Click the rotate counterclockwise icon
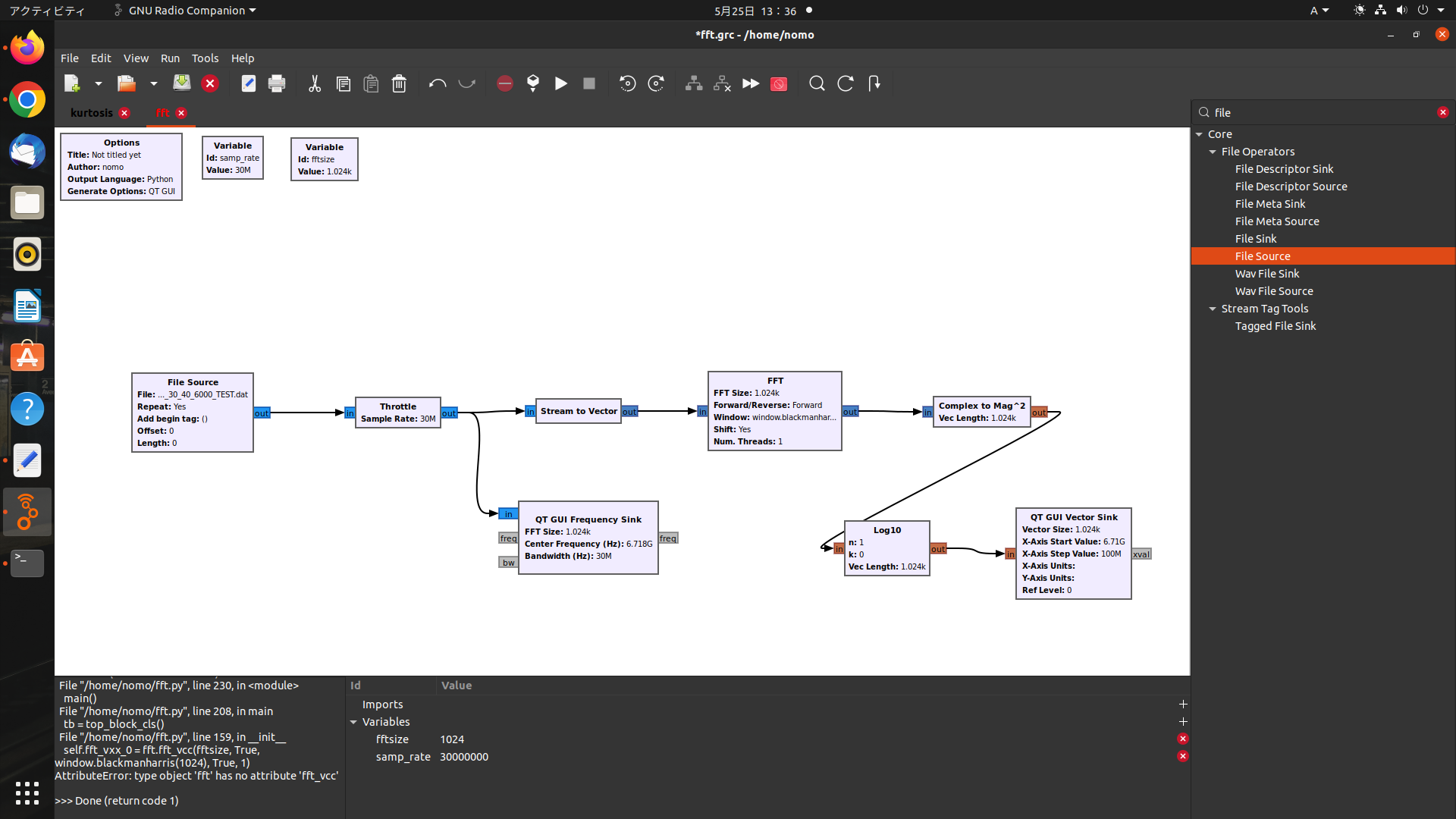This screenshot has width=1456, height=819. pos(627,83)
